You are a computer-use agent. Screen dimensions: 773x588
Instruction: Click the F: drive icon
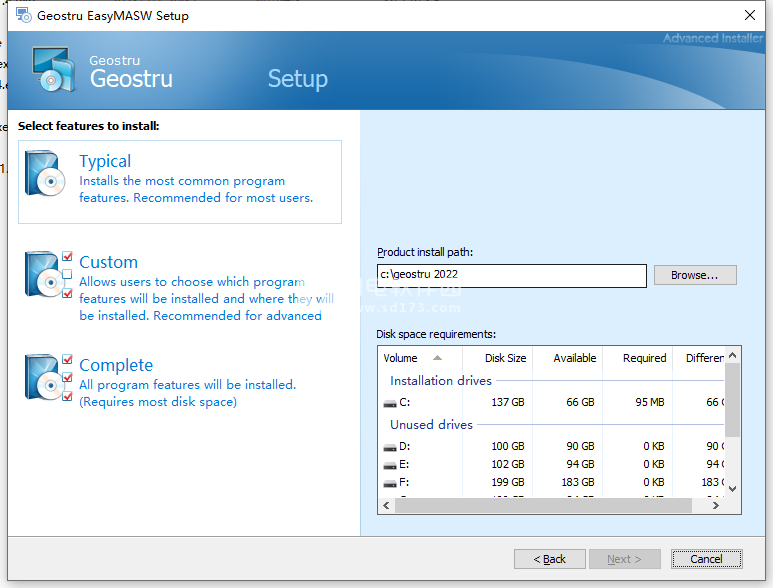click(x=390, y=483)
